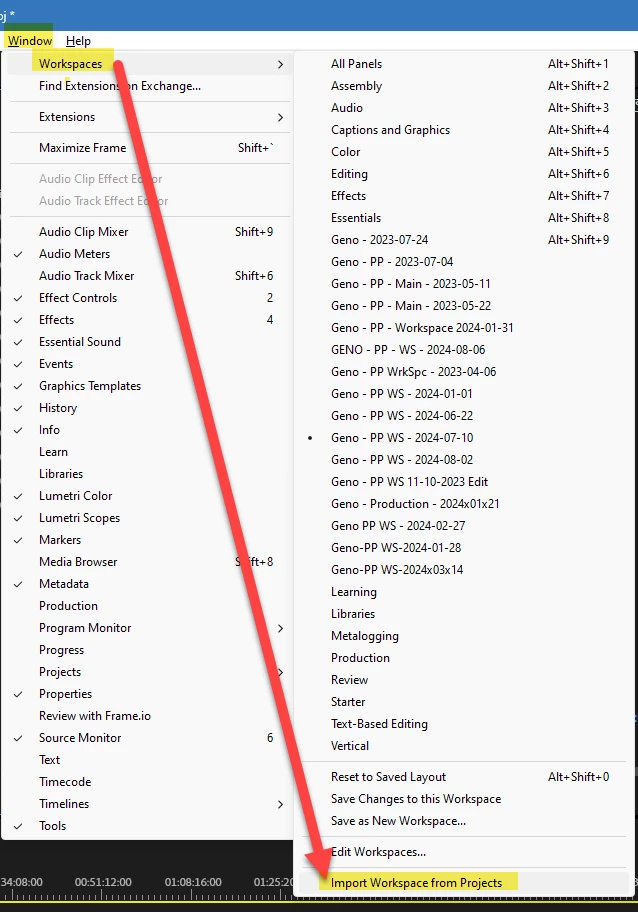This screenshot has height=912, width=638.
Task: Switch to Learning workspace
Action: (x=464, y=592)
